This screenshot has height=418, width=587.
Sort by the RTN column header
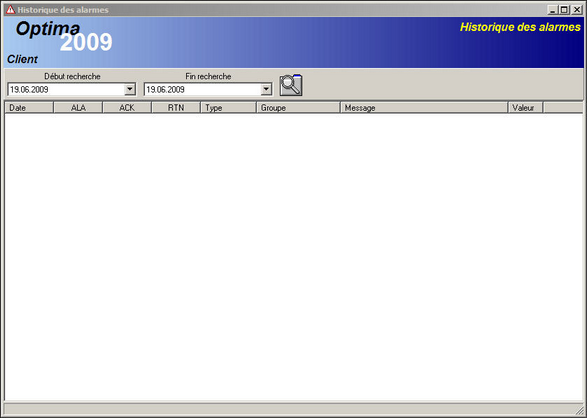pos(176,108)
